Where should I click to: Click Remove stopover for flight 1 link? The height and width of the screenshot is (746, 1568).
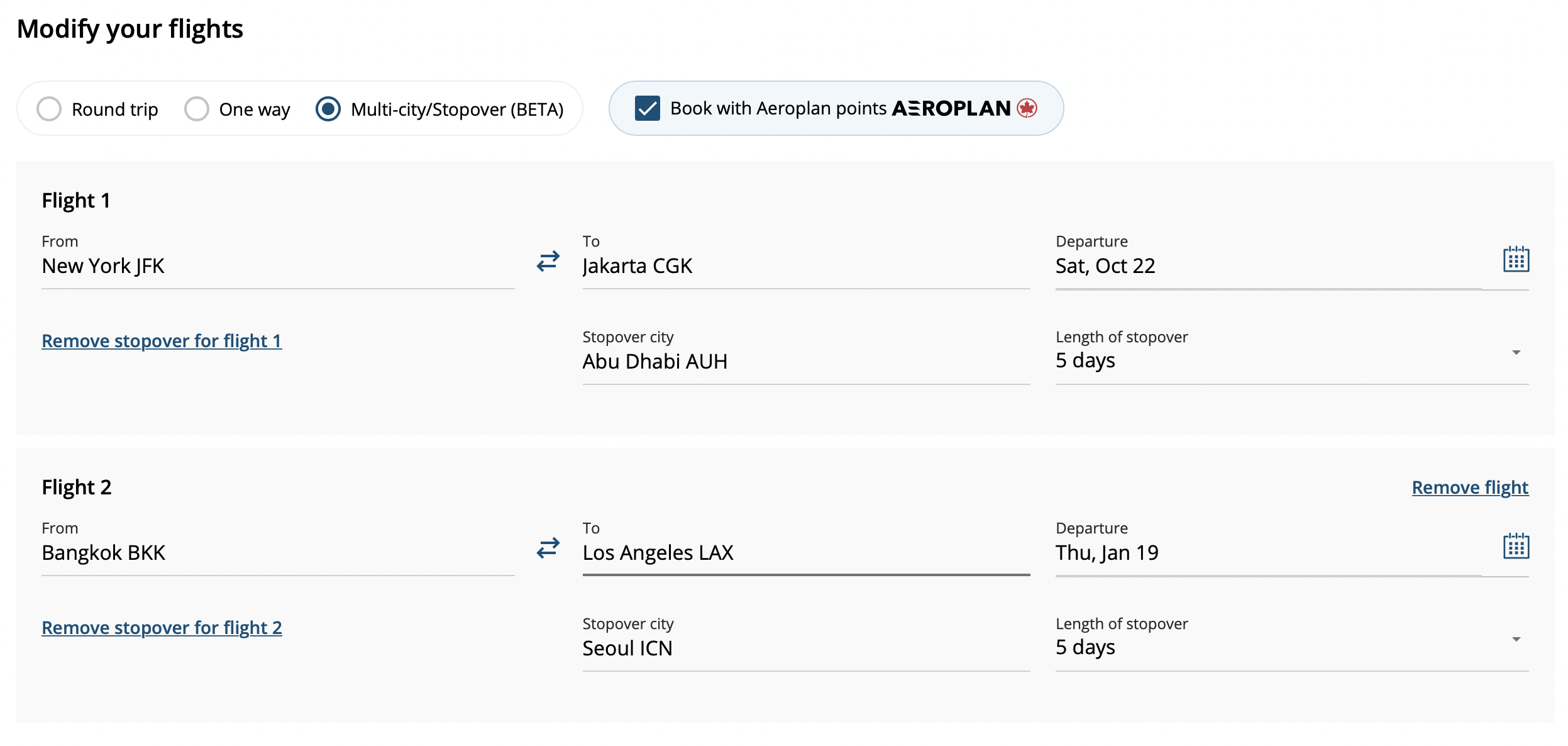160,340
